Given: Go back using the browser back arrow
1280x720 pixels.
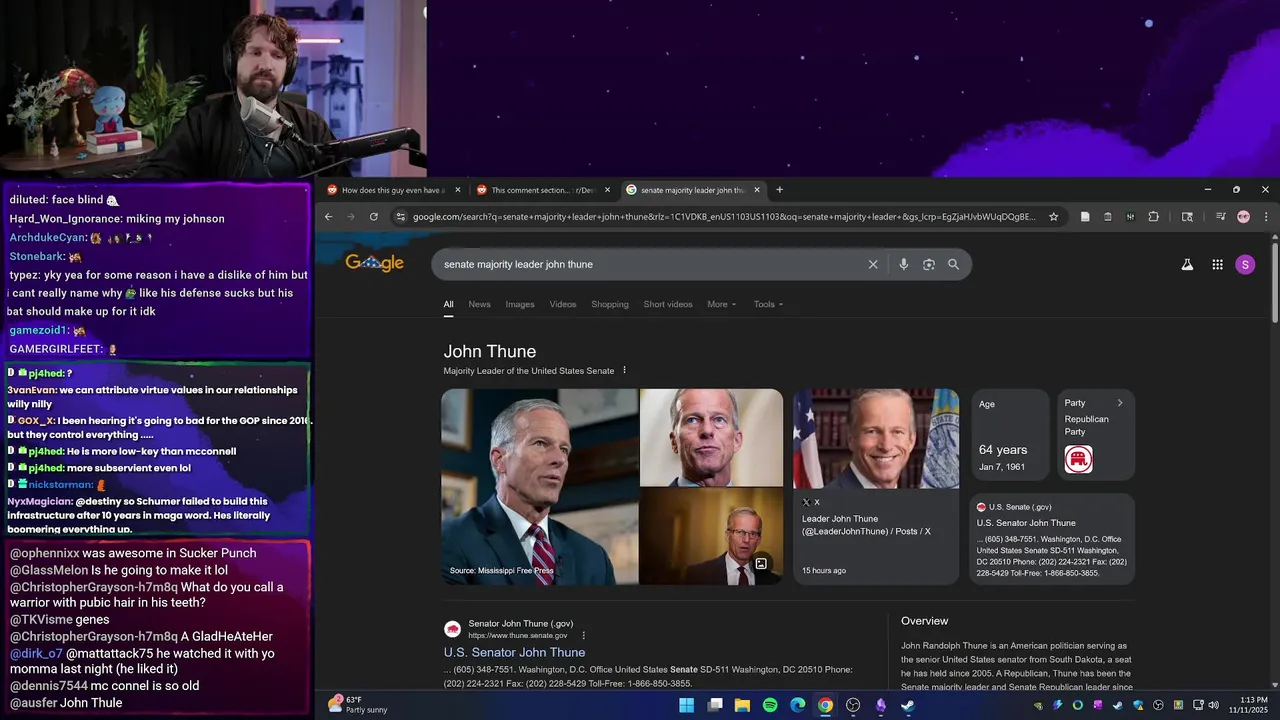Looking at the screenshot, I should tap(328, 216).
